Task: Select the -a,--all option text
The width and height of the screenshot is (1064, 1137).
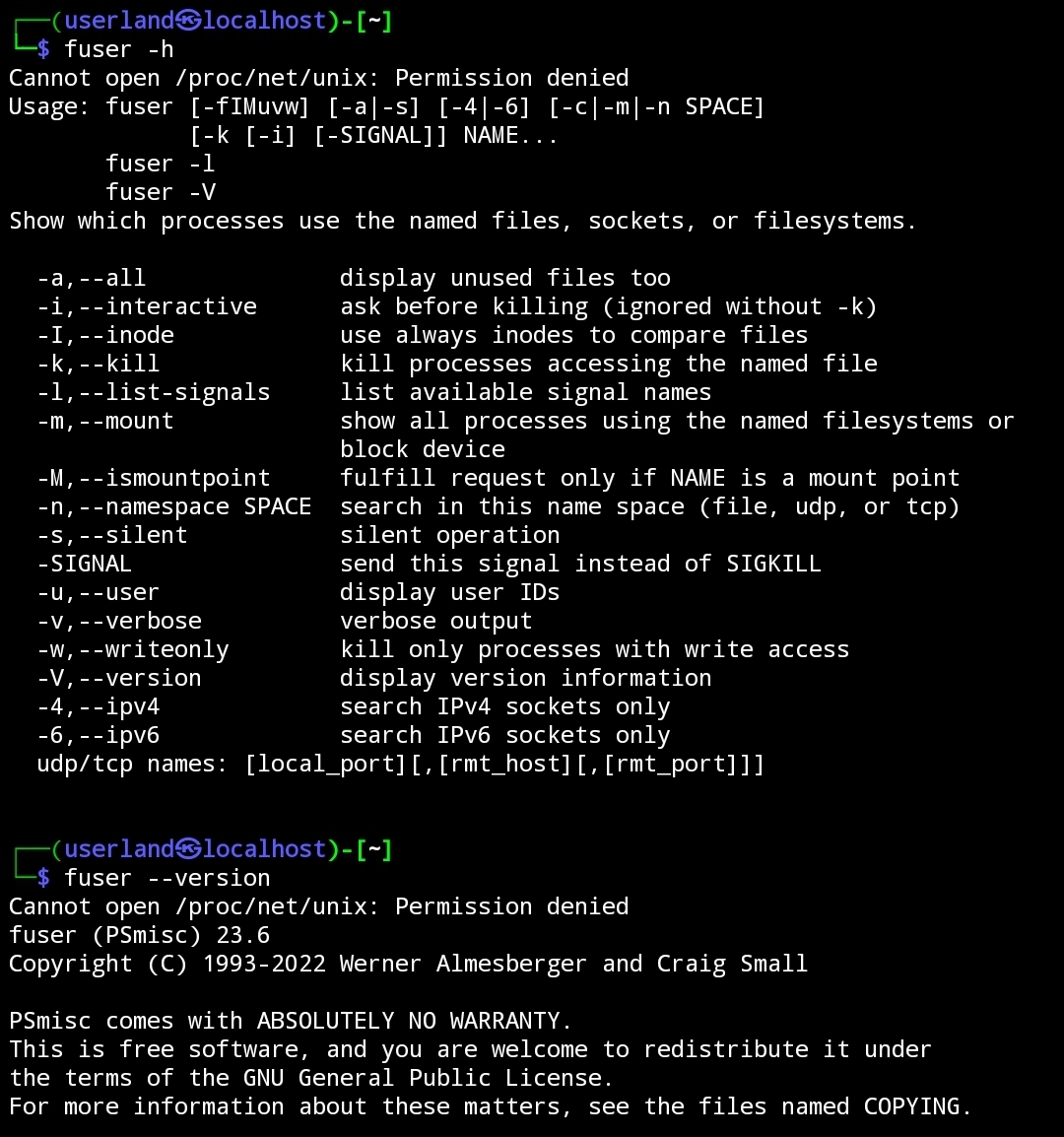Action: pyautogui.click(x=92, y=278)
